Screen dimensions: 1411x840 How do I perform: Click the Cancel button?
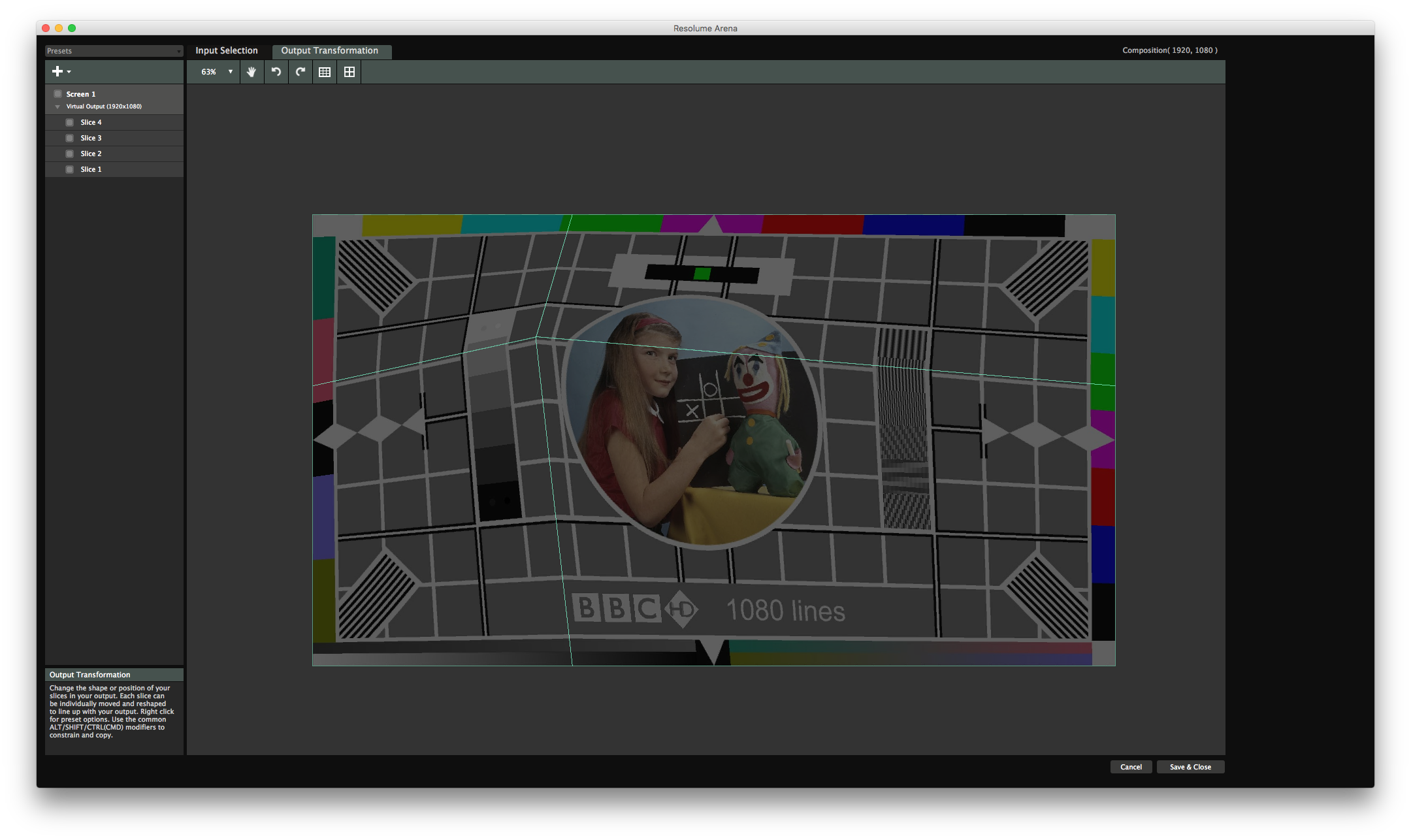click(1131, 767)
